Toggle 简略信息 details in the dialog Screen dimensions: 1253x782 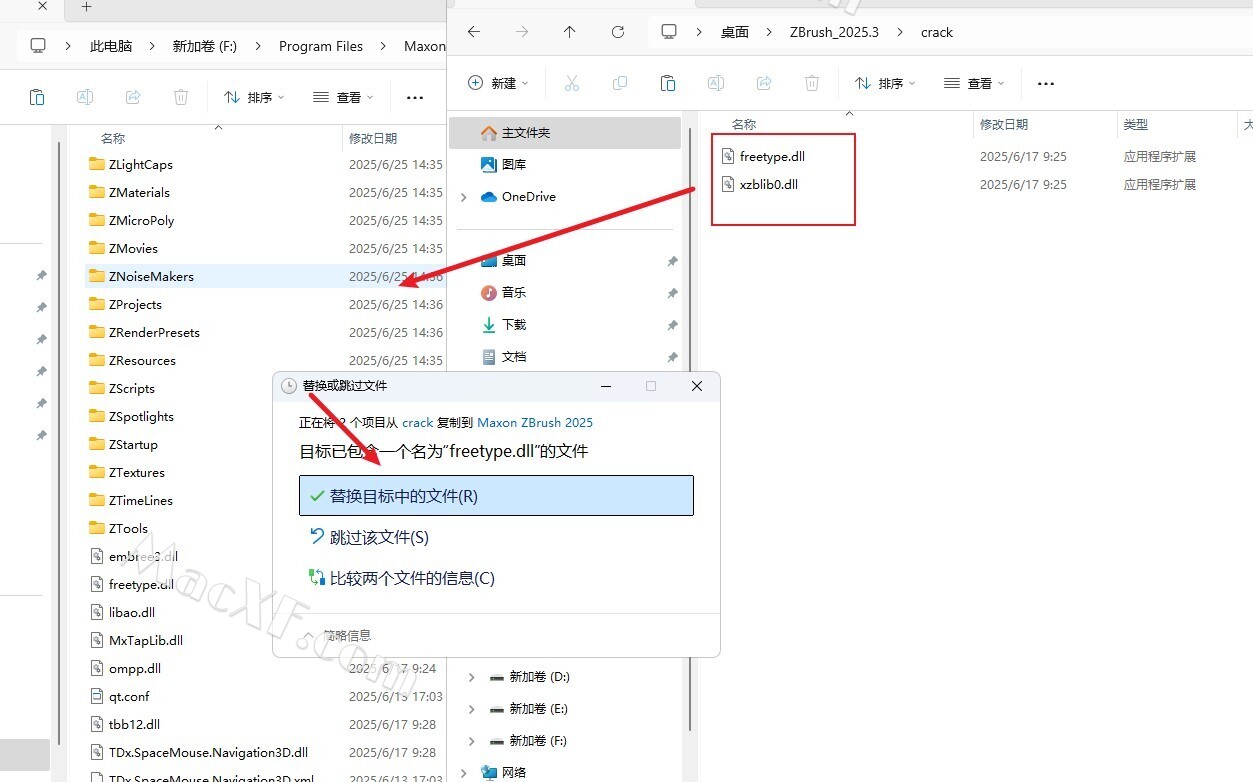pyautogui.click(x=337, y=635)
